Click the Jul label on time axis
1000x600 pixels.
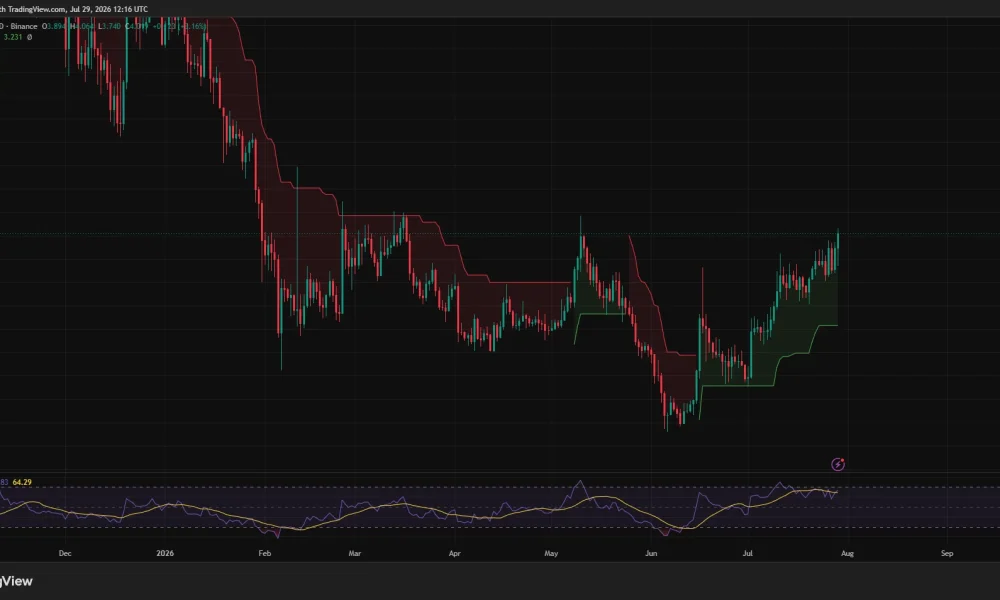(747, 553)
